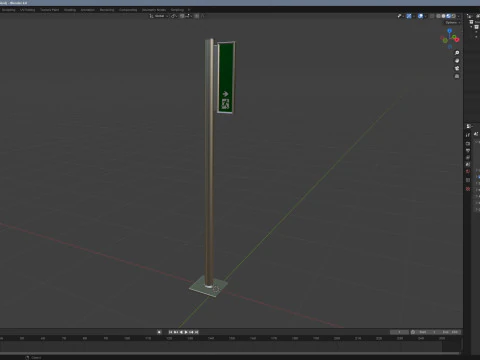480x360 pixels.
Task: Click the timeline horizontal scrollbar
Action: (230, 353)
